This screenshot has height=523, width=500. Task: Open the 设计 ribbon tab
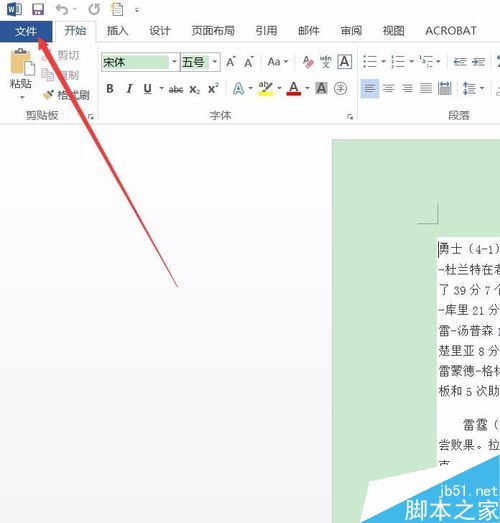point(160,31)
